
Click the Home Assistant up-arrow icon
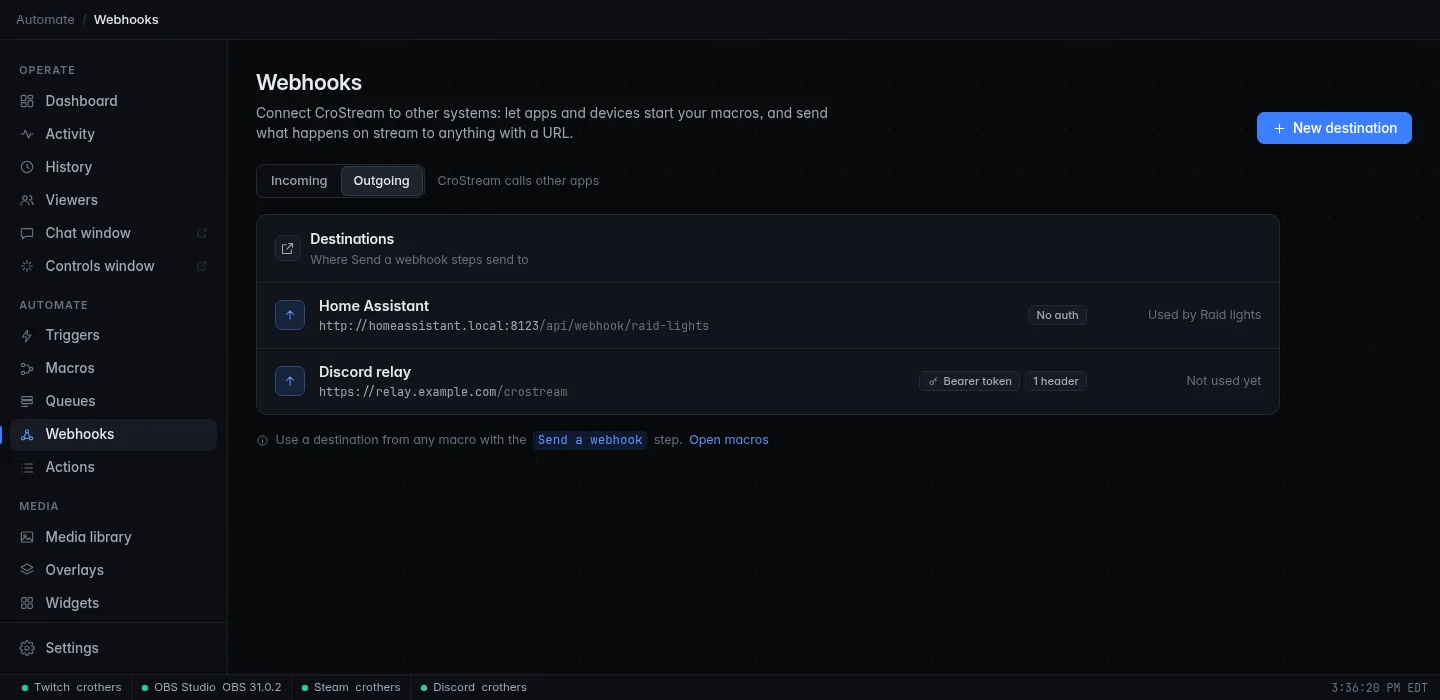290,315
